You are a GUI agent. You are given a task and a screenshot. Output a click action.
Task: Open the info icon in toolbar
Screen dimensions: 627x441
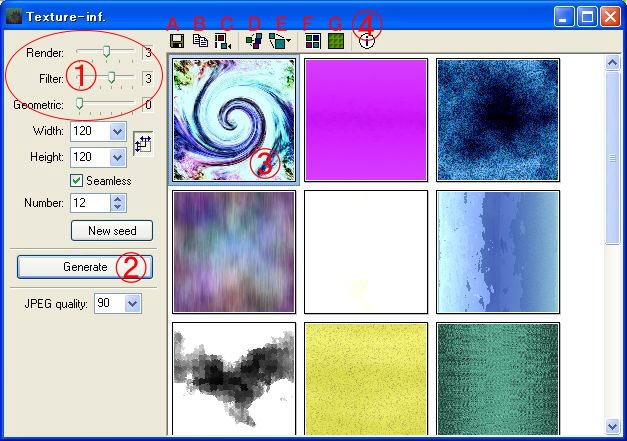(x=367, y=42)
